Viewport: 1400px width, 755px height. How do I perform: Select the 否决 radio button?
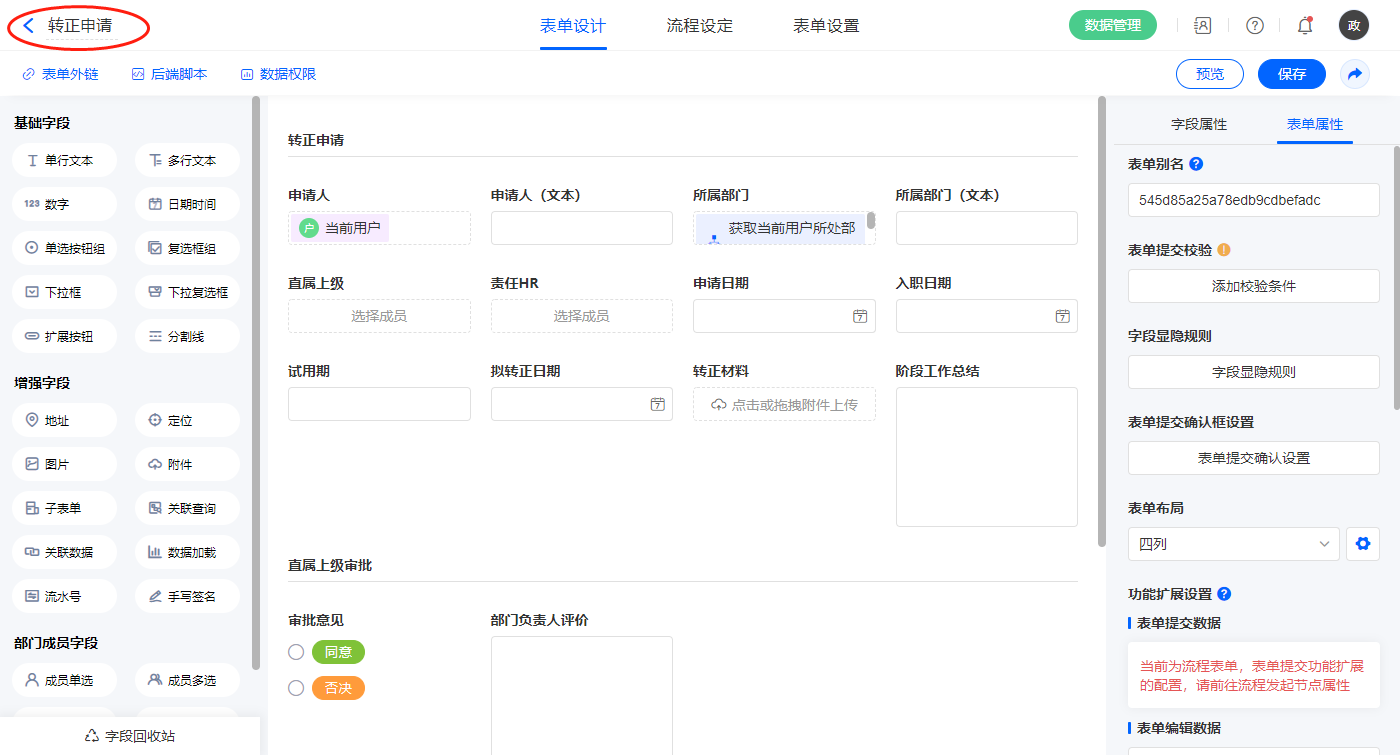click(296, 688)
